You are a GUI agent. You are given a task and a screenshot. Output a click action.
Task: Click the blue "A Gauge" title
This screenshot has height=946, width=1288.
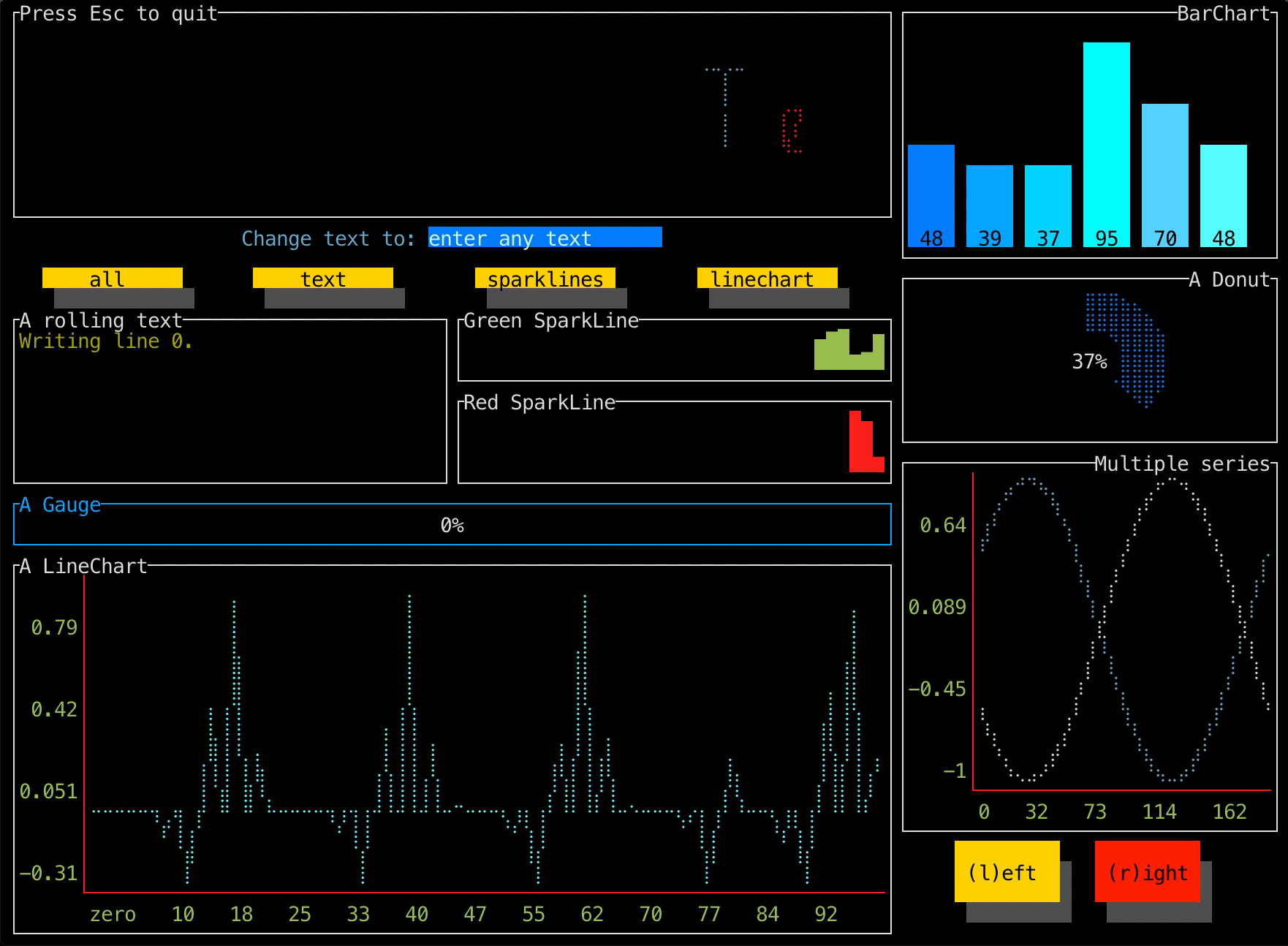click(x=60, y=504)
